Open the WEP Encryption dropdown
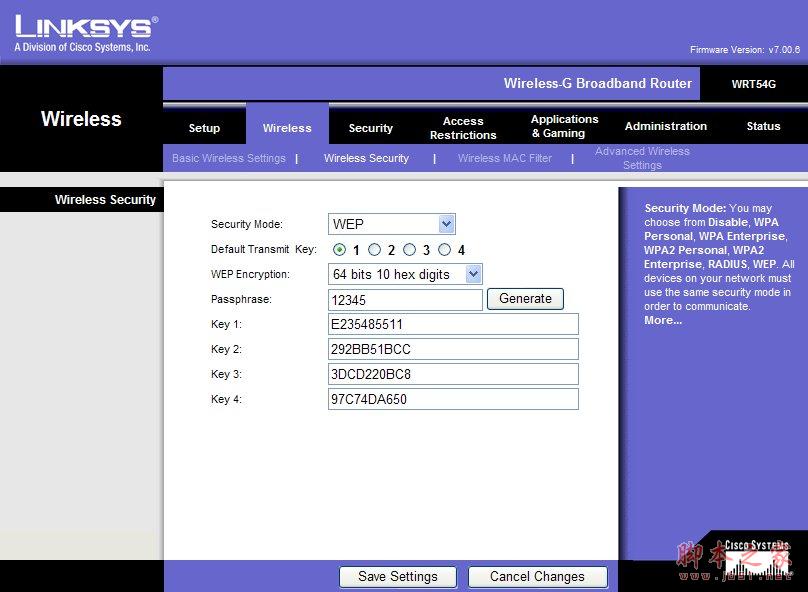Viewport: 808px width, 592px height. [x=405, y=274]
